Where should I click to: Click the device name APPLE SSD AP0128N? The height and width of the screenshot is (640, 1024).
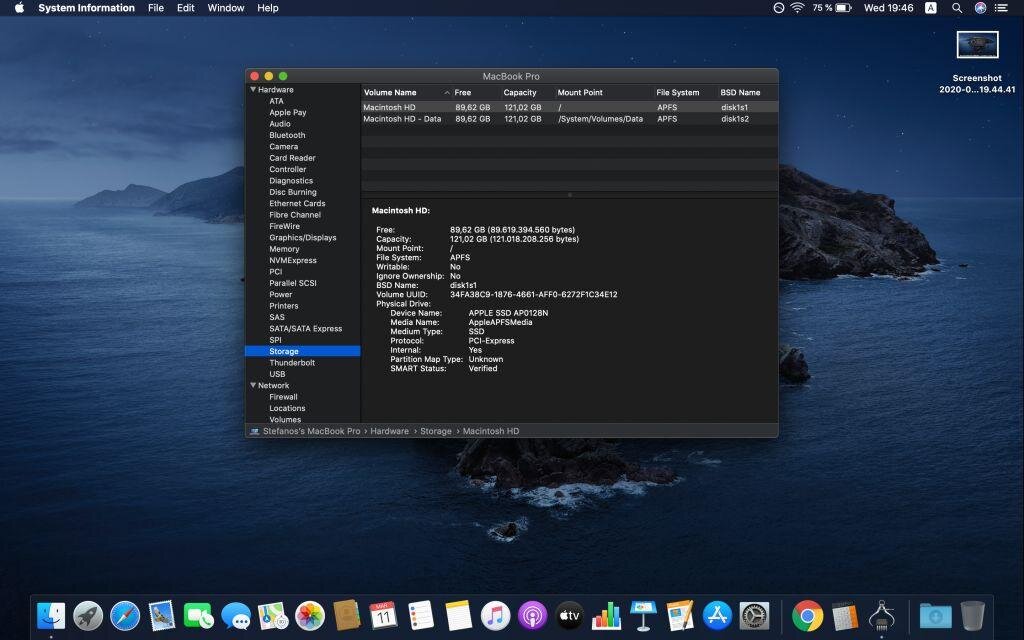click(508, 313)
